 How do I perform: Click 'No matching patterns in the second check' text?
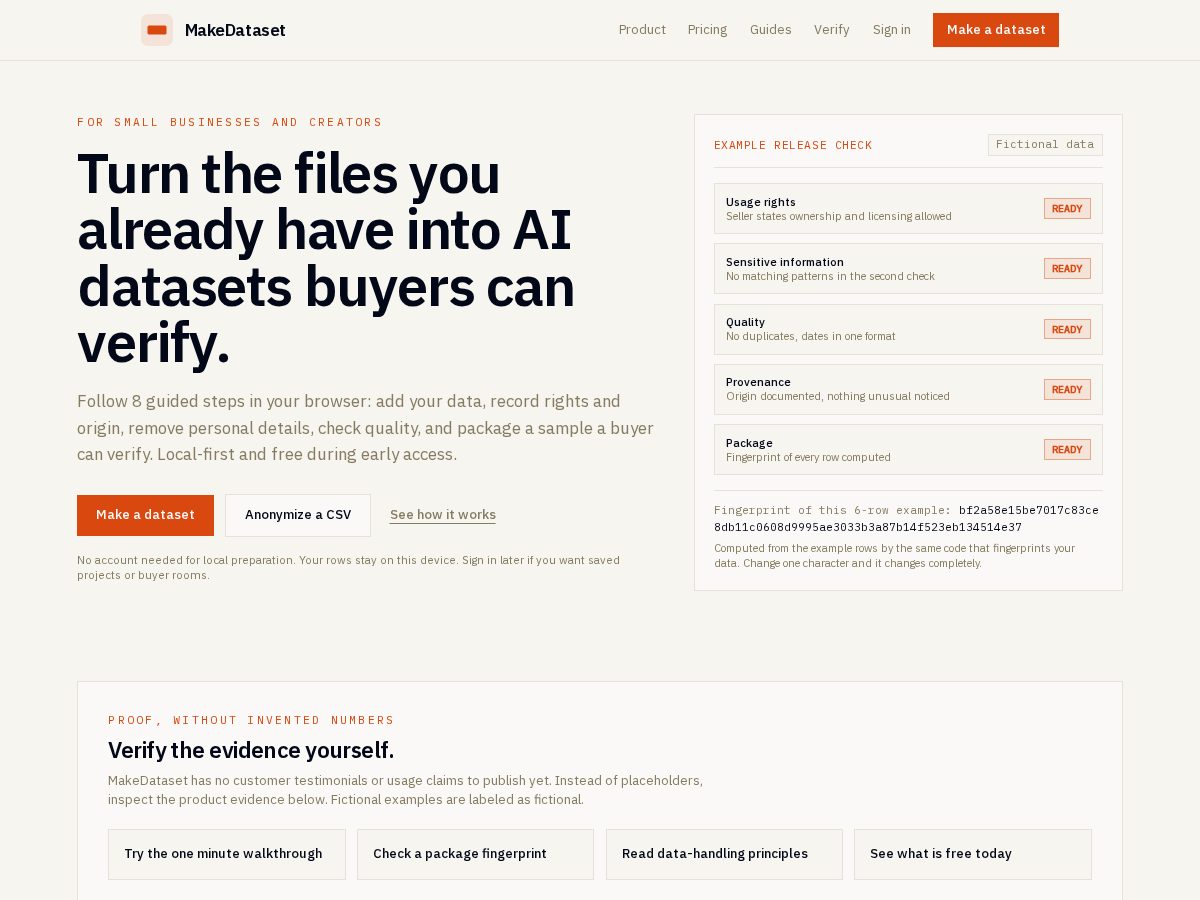point(830,276)
